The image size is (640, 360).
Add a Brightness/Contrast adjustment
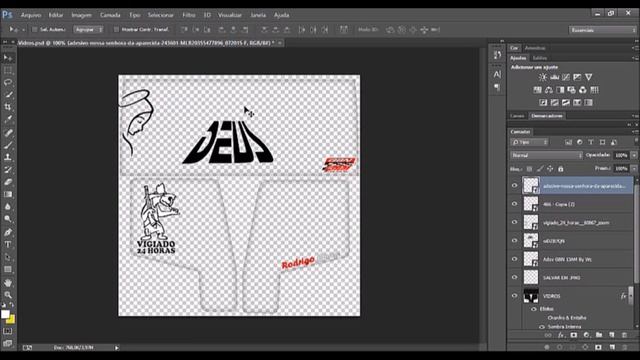coord(542,77)
